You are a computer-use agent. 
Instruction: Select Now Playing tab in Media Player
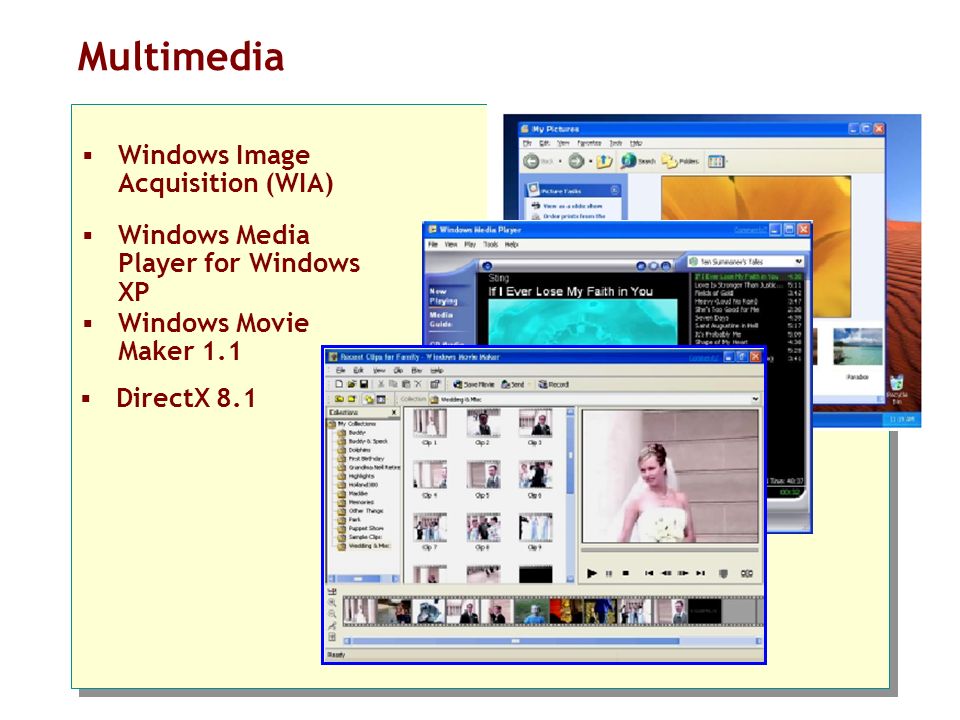pos(443,296)
